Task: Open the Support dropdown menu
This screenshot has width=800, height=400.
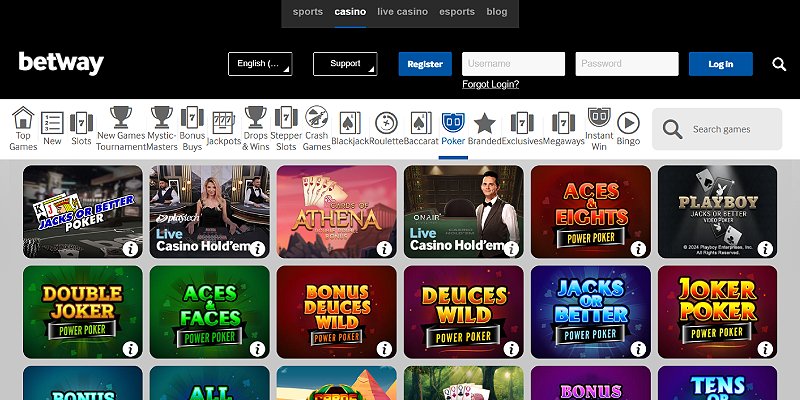Action: pyautogui.click(x=345, y=64)
